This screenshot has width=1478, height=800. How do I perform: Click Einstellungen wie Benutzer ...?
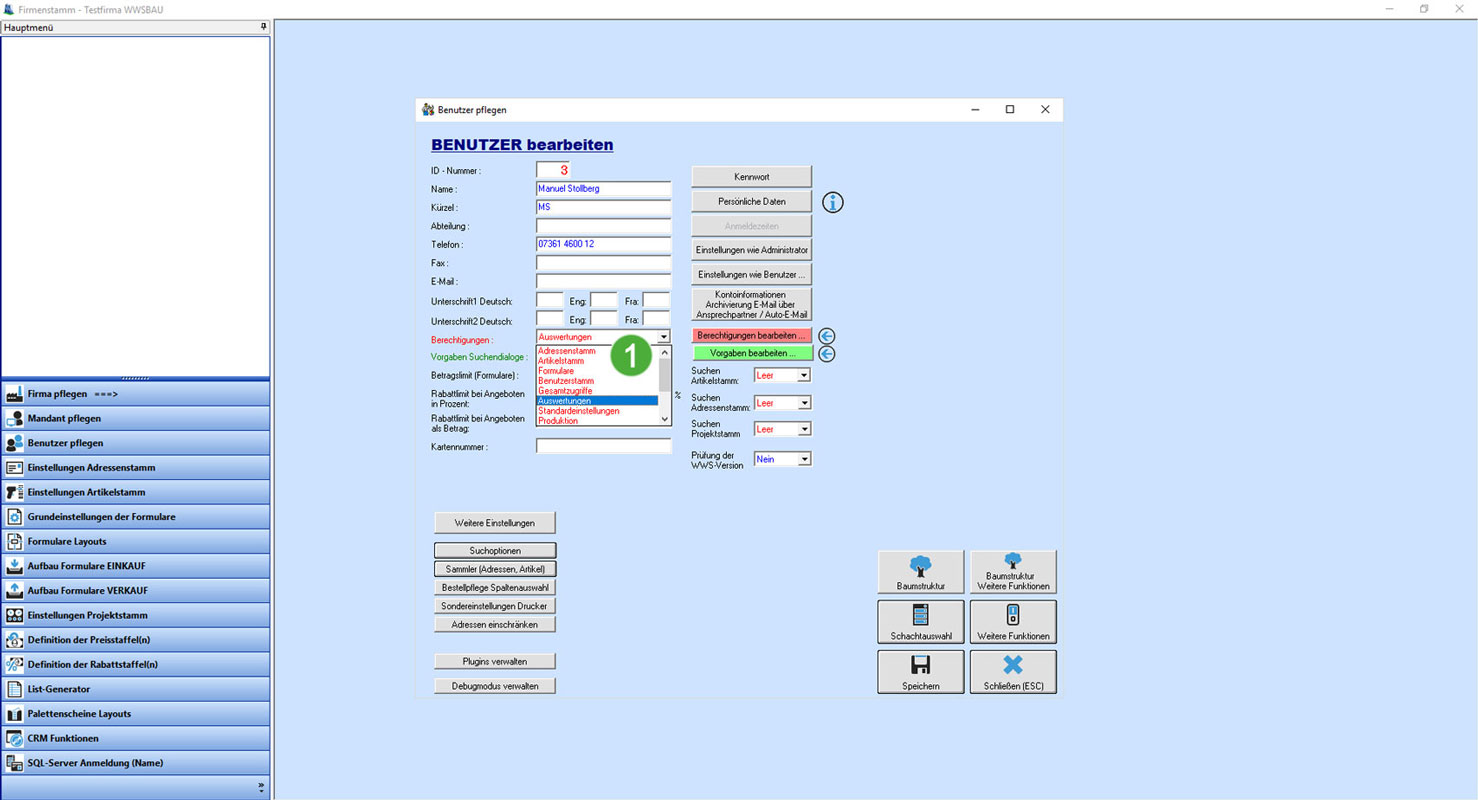752,274
